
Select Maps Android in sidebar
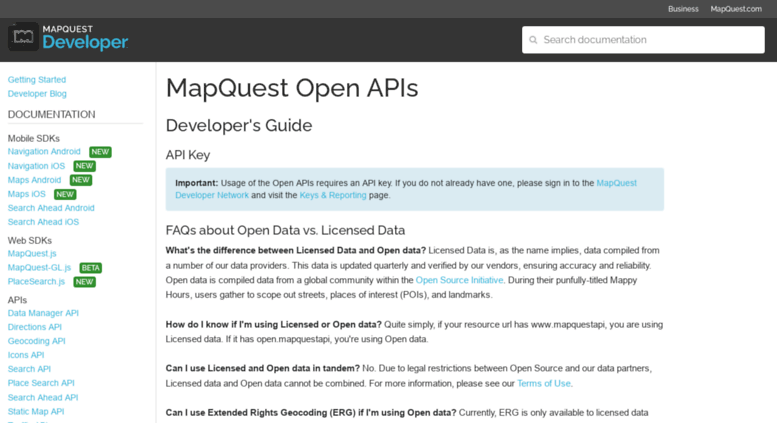34,180
